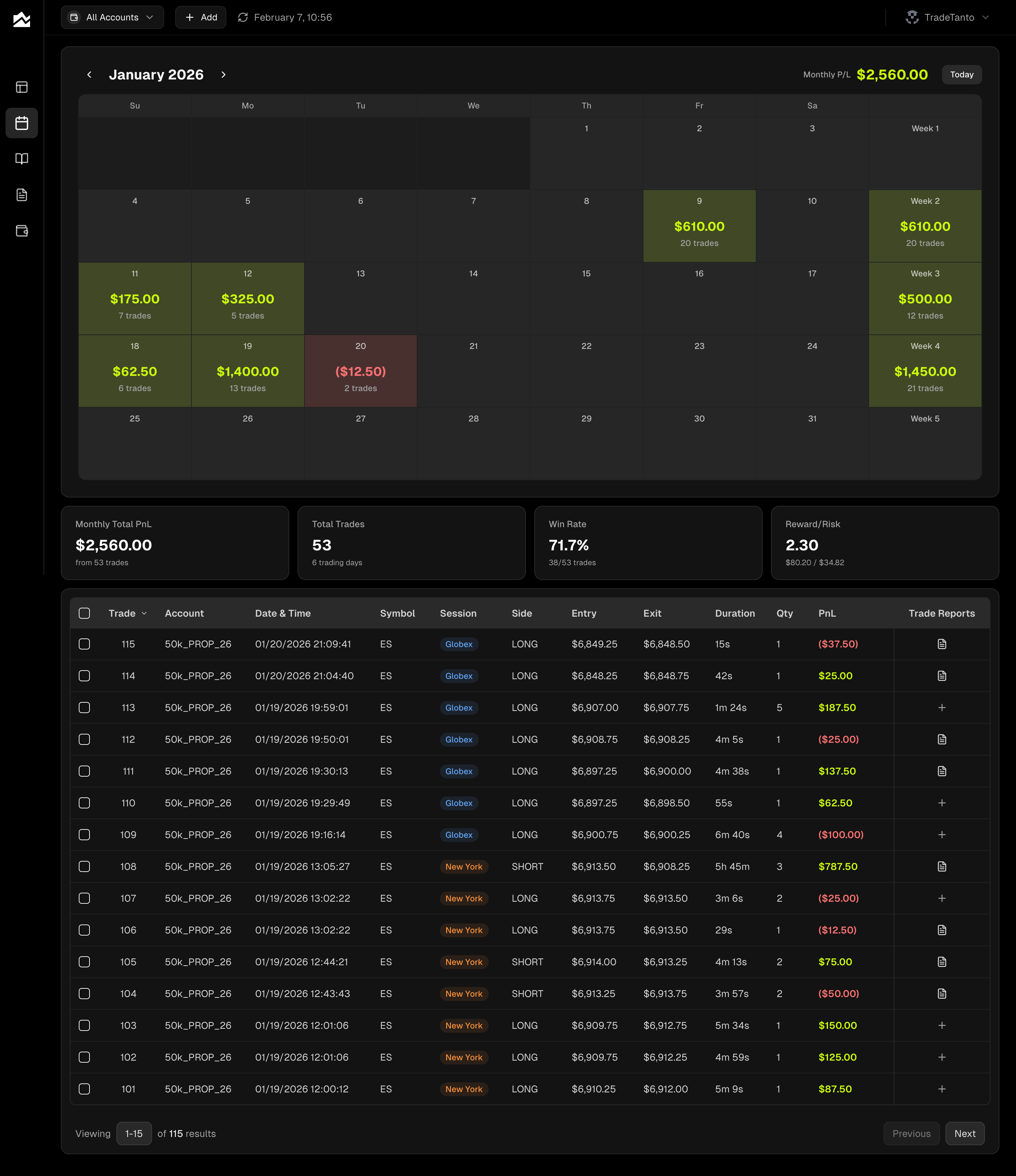Open the Reports document icon in sidebar
The height and width of the screenshot is (1176, 1016).
[21, 195]
